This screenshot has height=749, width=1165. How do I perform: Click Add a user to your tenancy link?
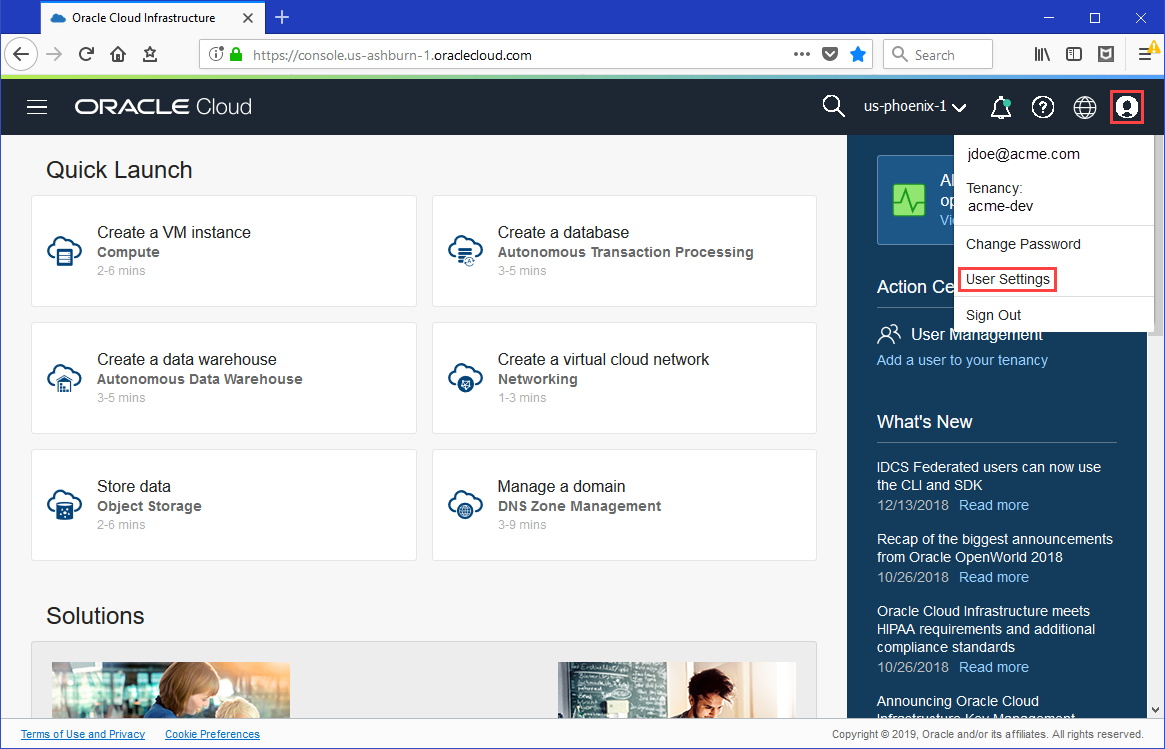962,360
